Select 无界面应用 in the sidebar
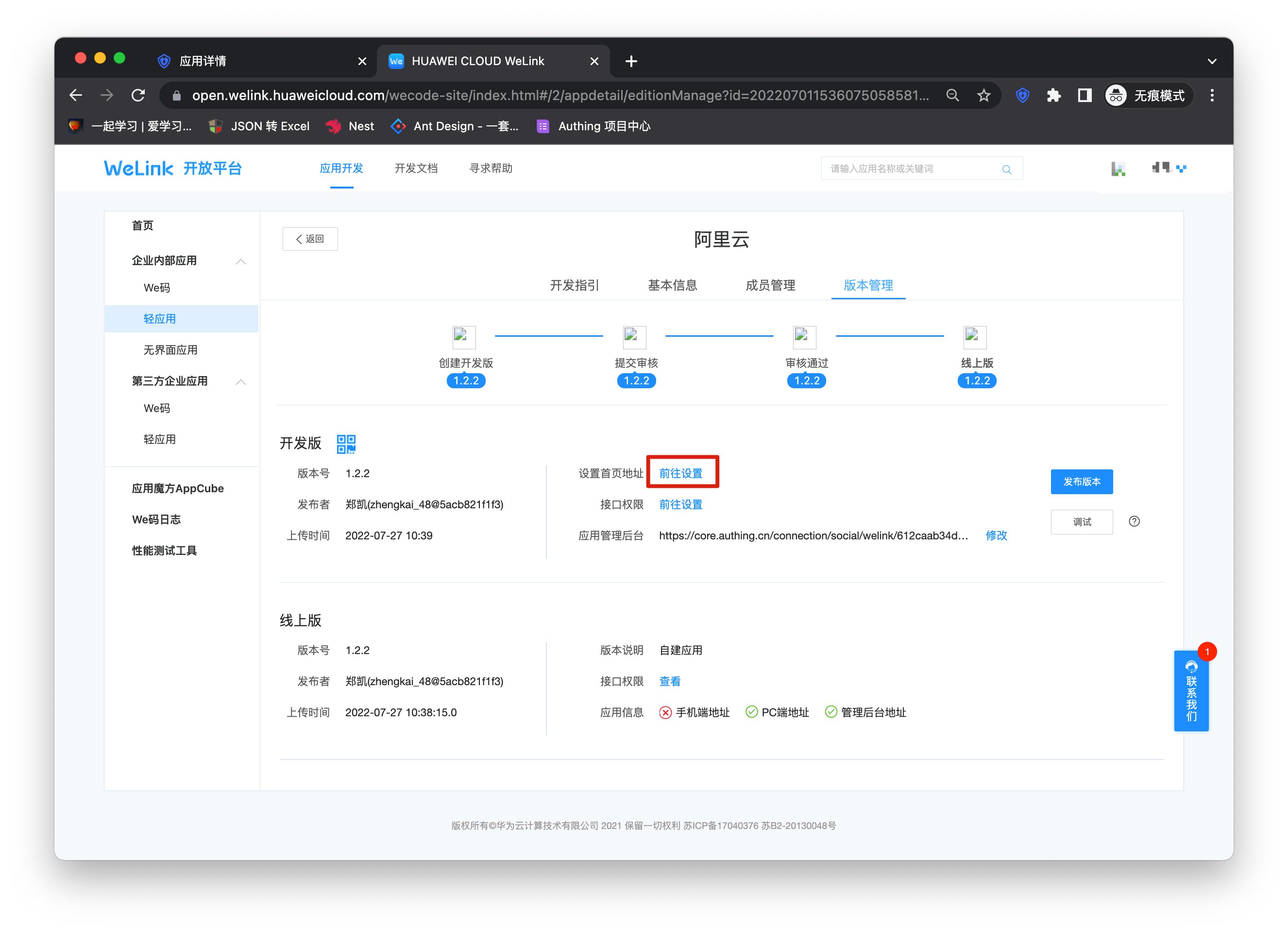The image size is (1288, 932). [170, 350]
